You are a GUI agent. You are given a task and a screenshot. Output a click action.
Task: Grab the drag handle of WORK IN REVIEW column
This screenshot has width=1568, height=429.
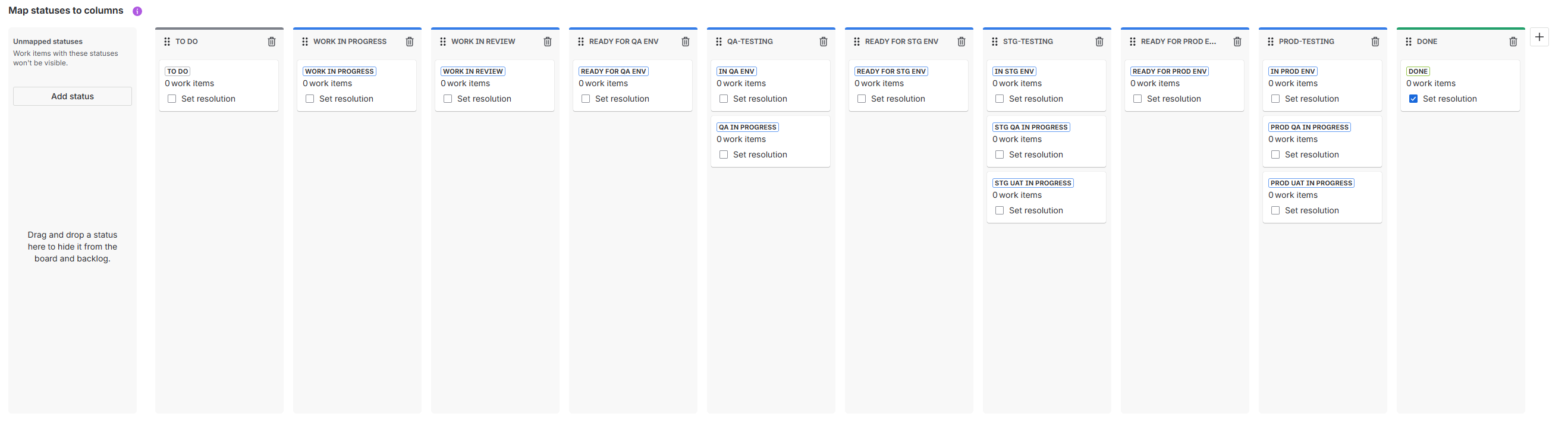[443, 42]
